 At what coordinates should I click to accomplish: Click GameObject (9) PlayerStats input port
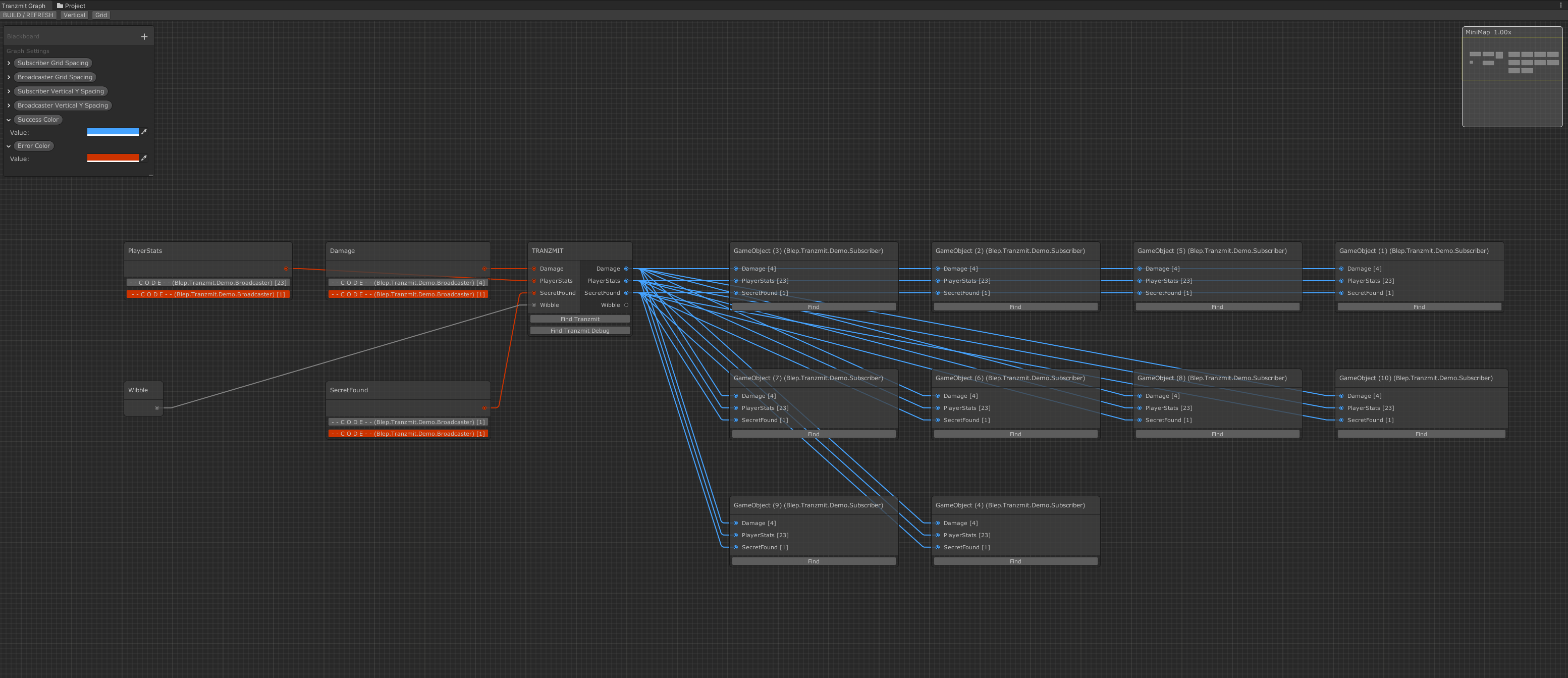(x=736, y=536)
